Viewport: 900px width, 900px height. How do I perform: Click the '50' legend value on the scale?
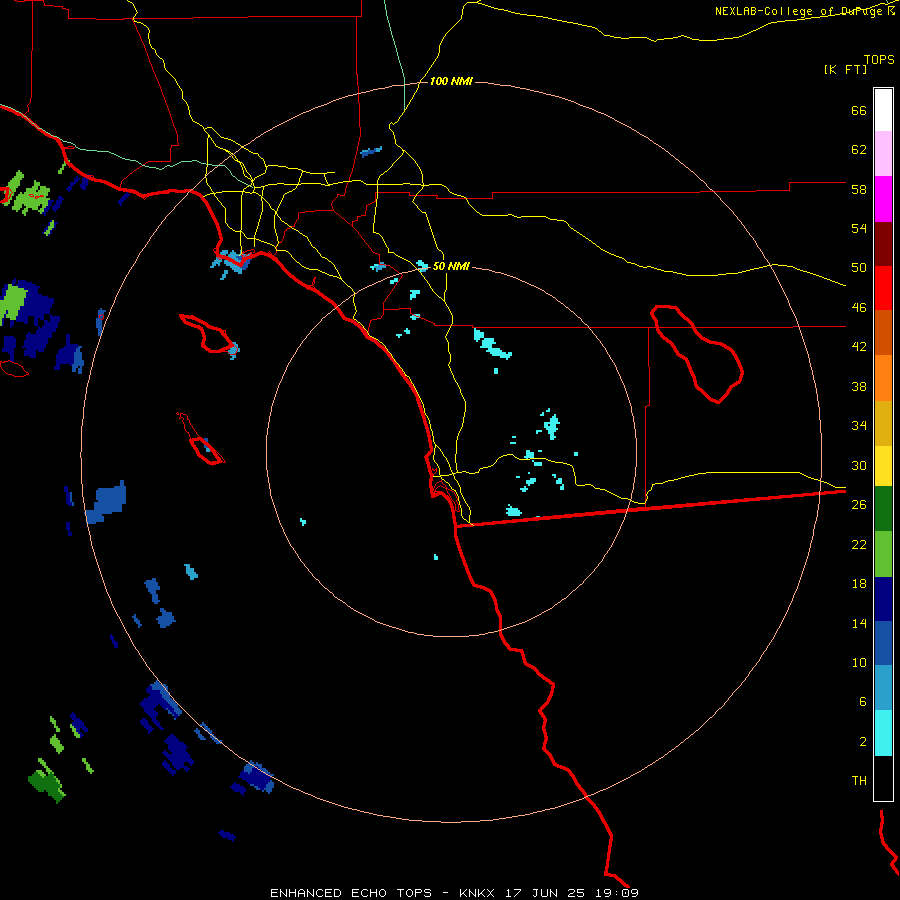pyautogui.click(x=859, y=268)
